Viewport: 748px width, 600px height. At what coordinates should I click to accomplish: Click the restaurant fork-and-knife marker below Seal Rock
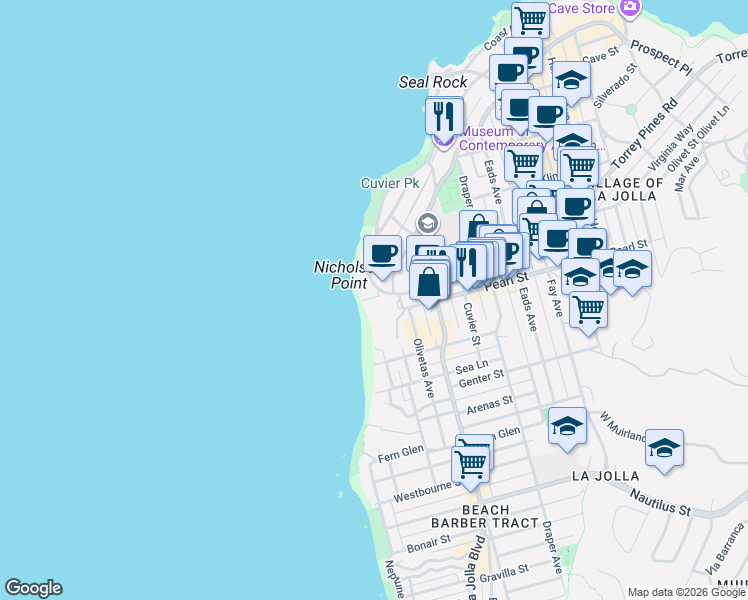tap(444, 117)
